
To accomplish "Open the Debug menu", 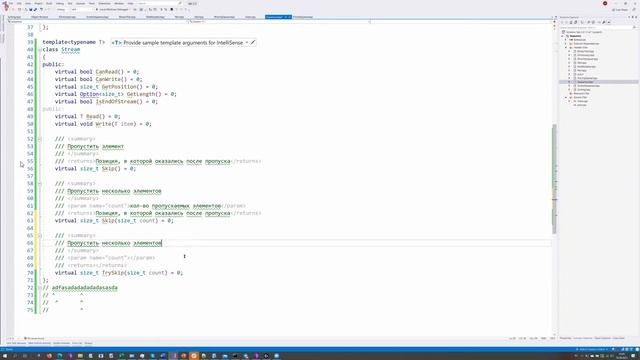I will (60, 3).
